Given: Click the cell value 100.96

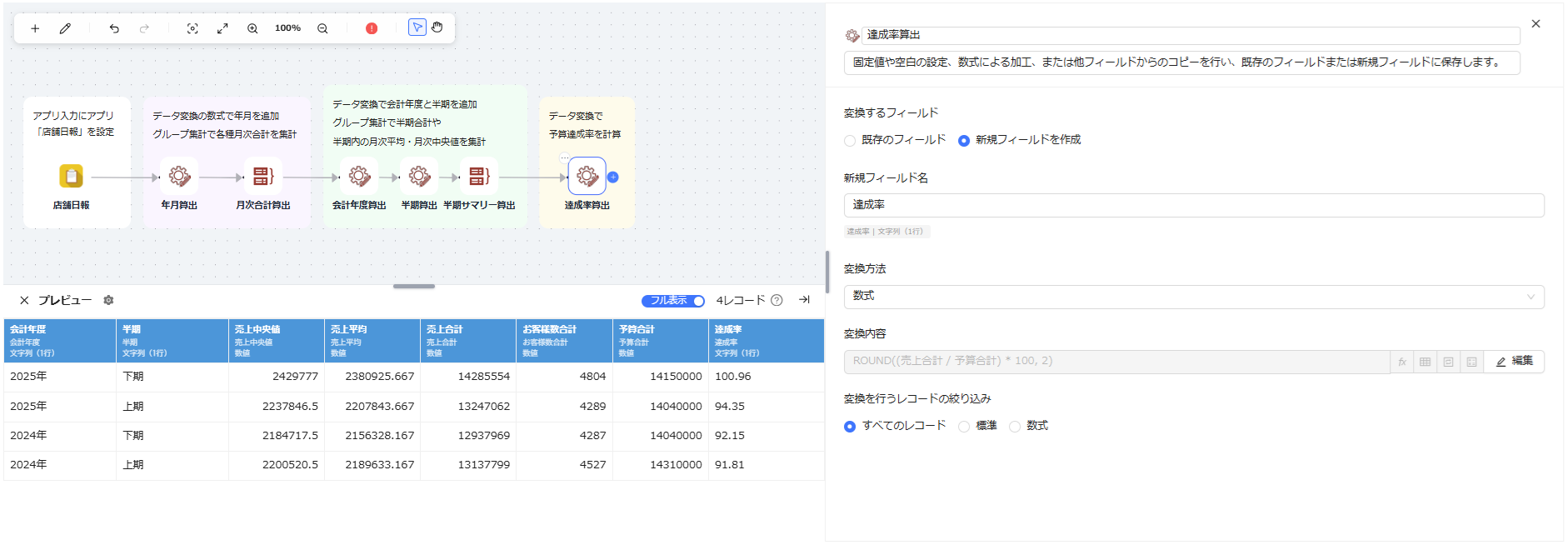Looking at the screenshot, I should coord(733,377).
